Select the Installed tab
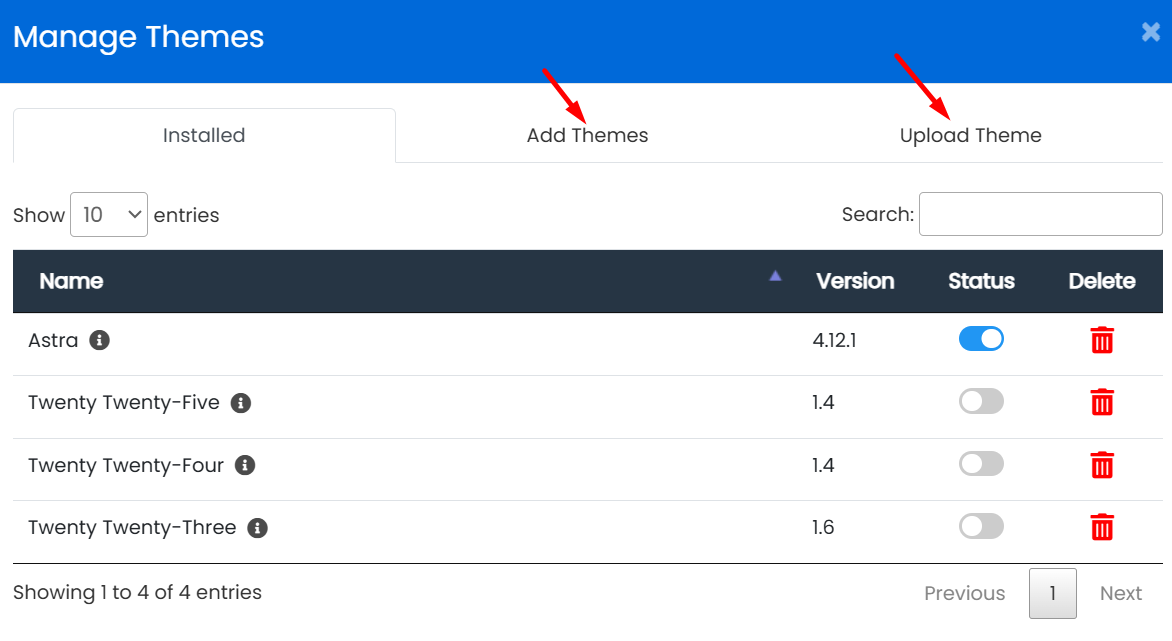The image size is (1172, 641). [x=204, y=136]
